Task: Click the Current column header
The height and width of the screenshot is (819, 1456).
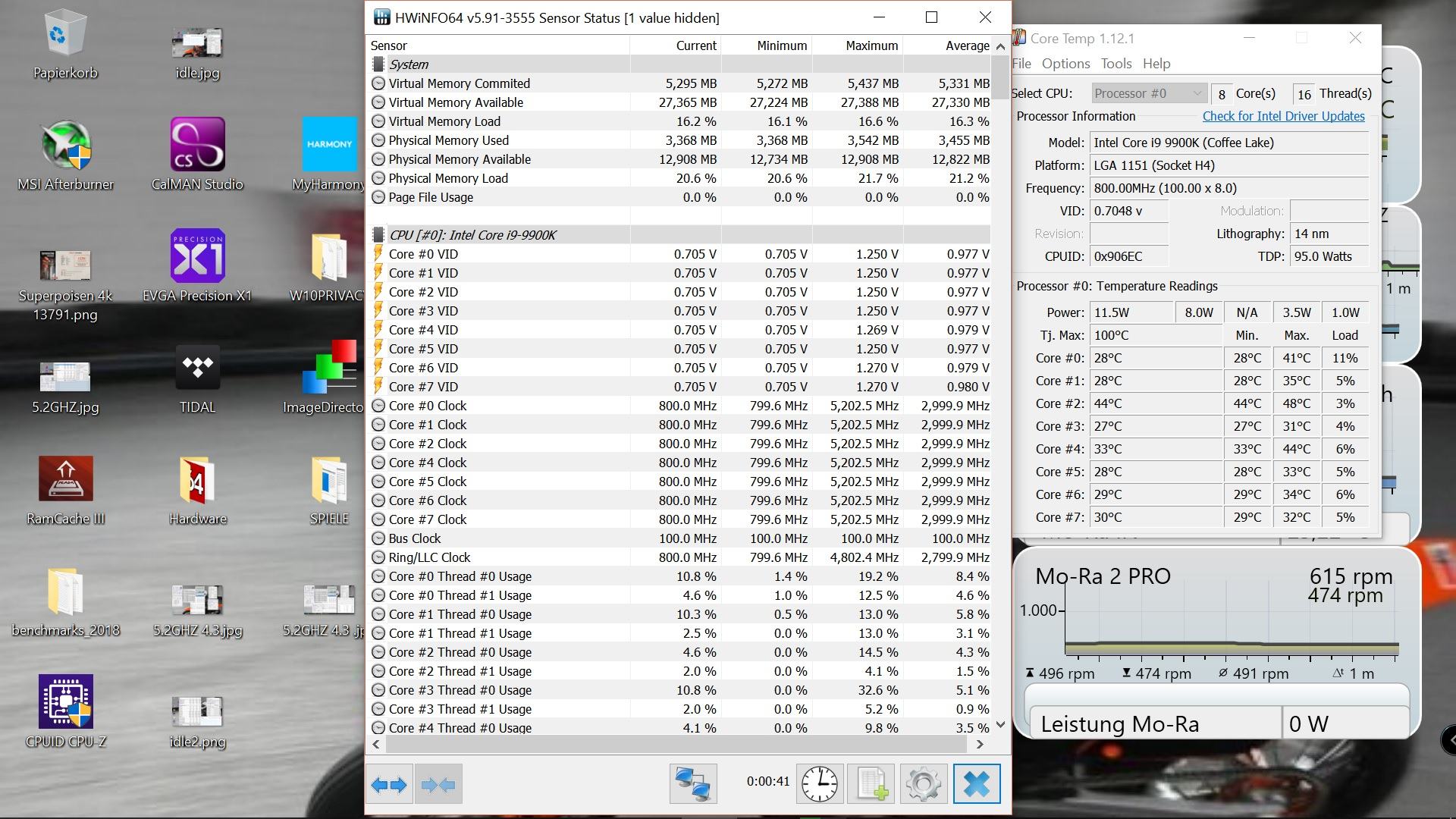Action: 675,45
